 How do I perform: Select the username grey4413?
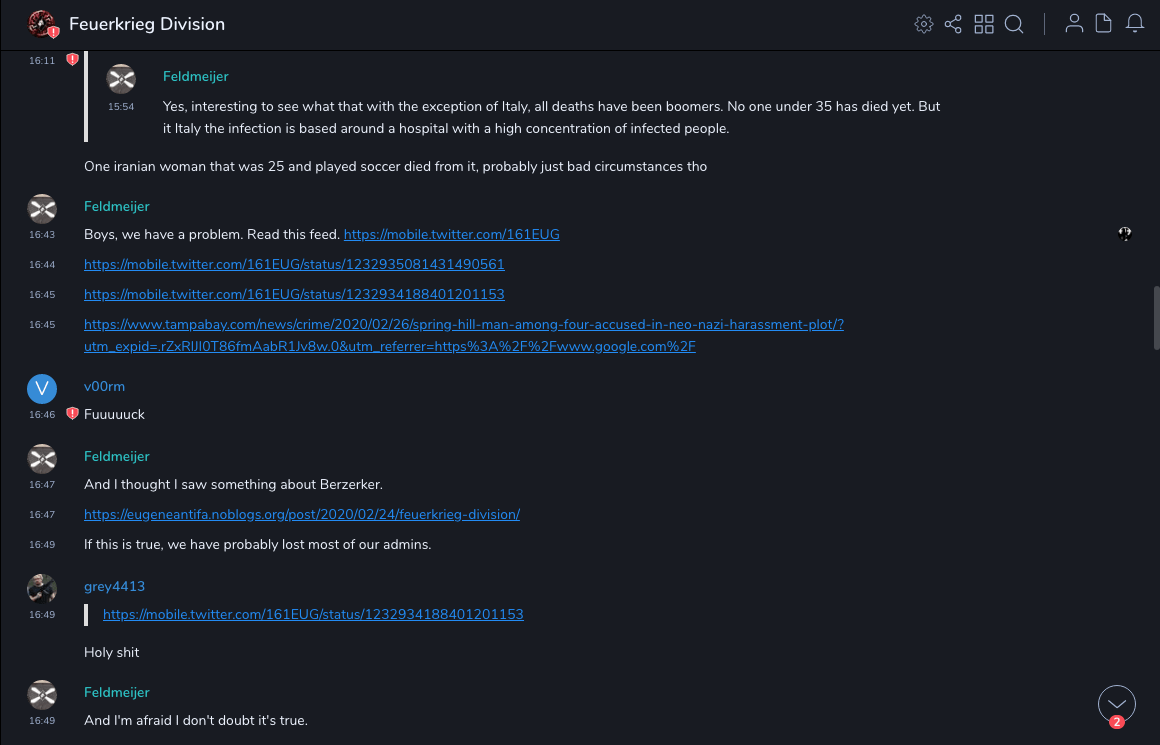[x=114, y=586]
